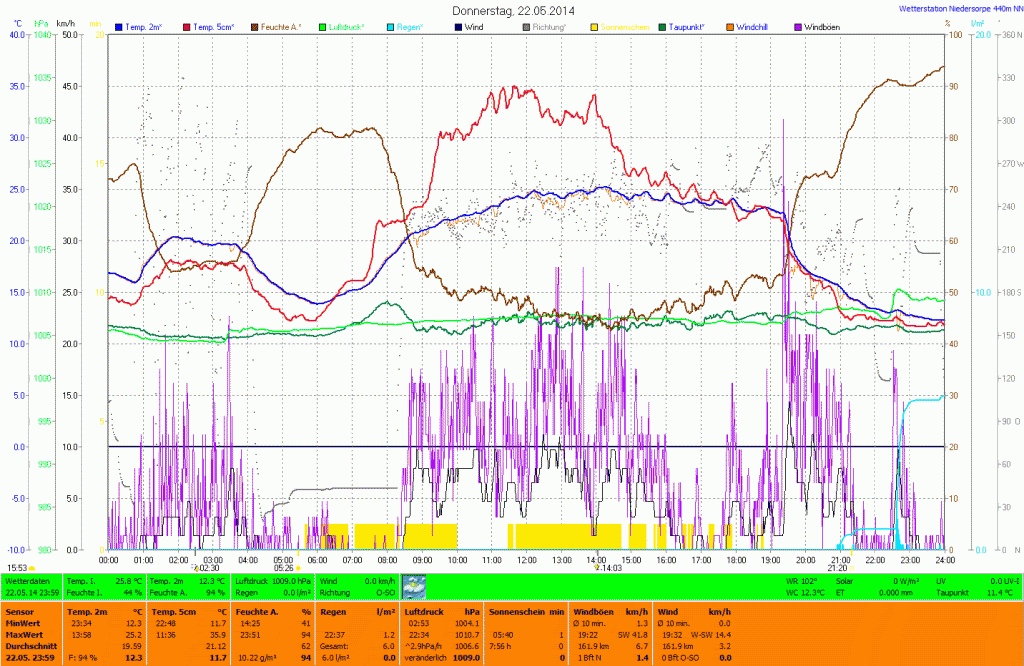Select the 14:03 marker below time axis
This screenshot has height=666, width=1024.
coord(607,568)
